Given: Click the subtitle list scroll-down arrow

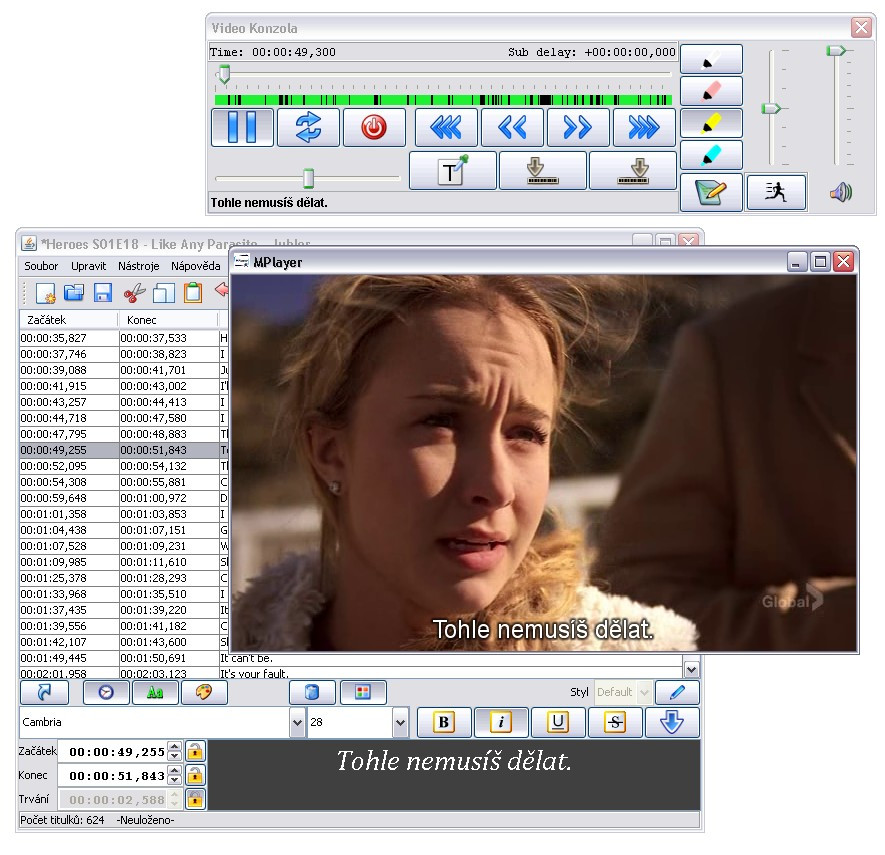Looking at the screenshot, I should coord(691,670).
